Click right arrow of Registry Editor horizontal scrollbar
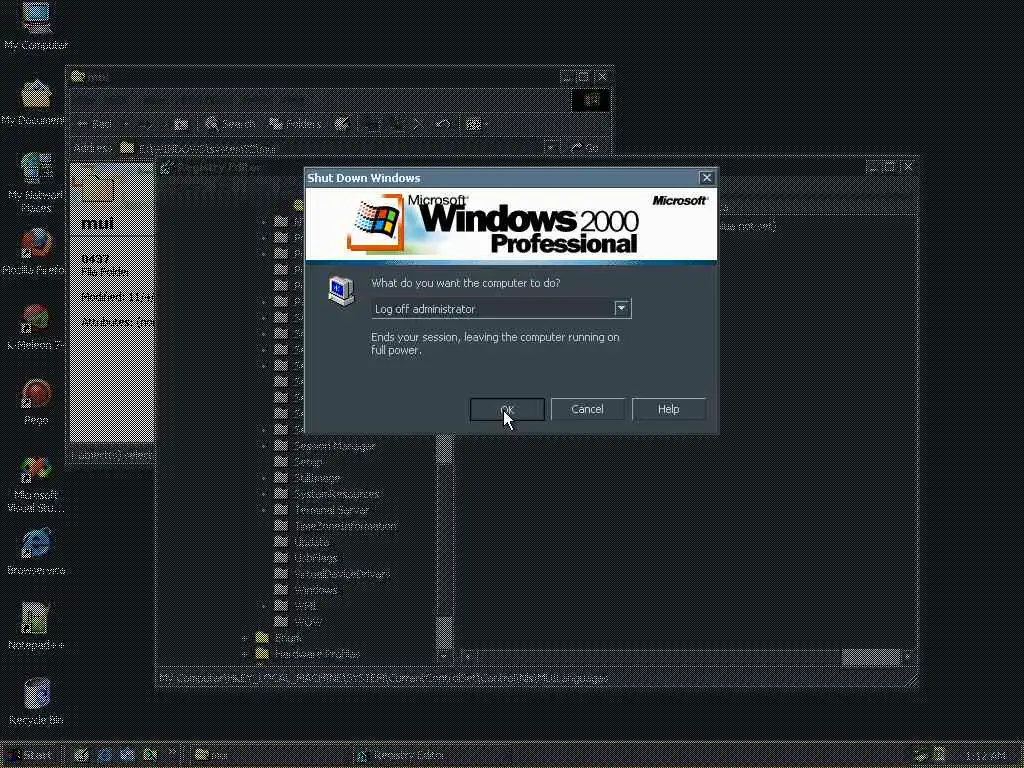 (x=907, y=656)
